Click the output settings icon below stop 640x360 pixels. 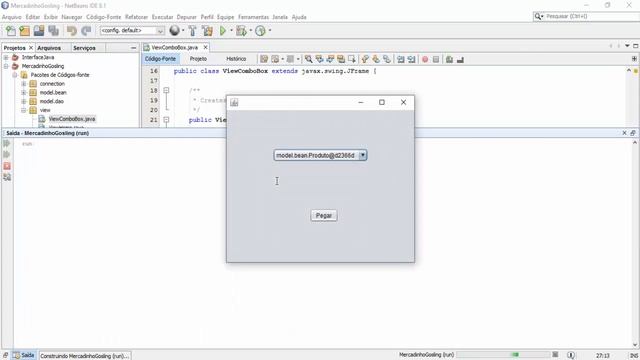click(x=7, y=177)
